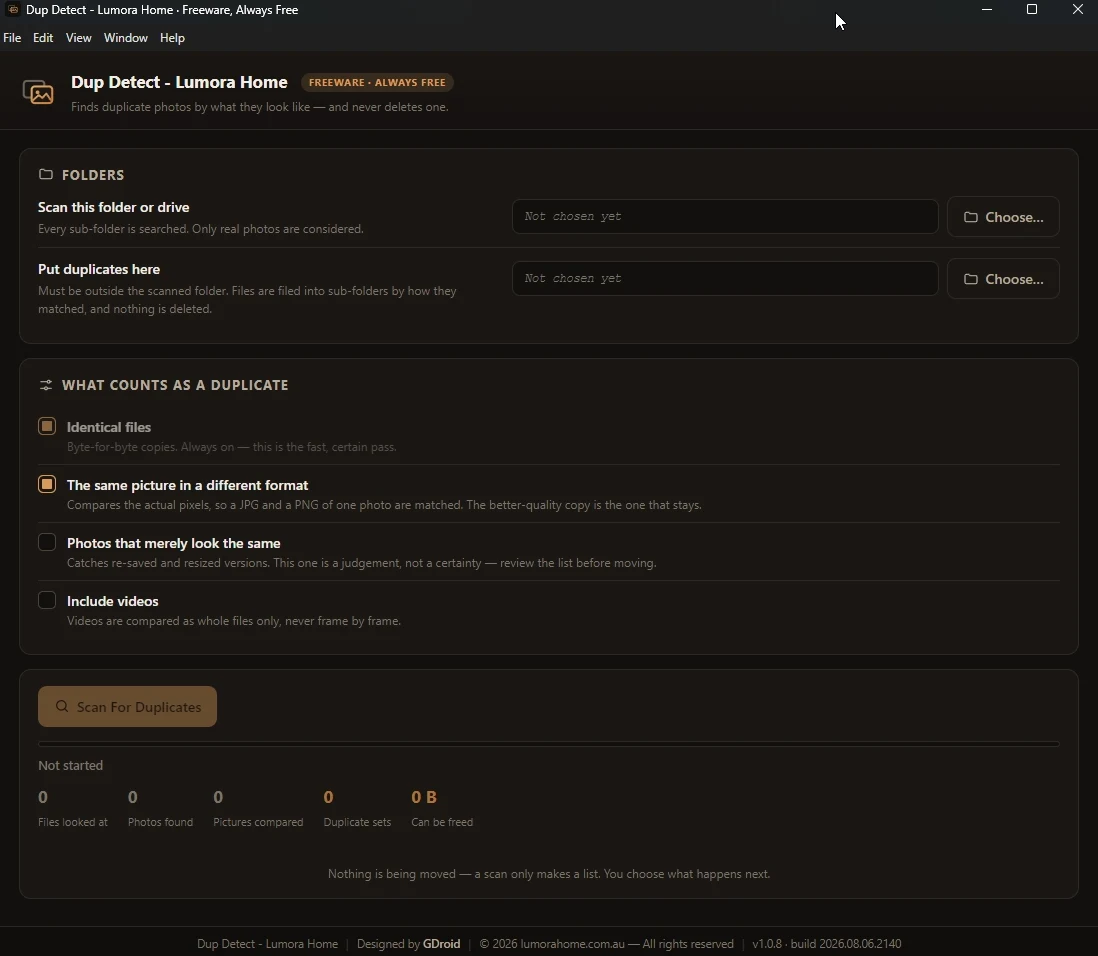Click the sliders icon beside What Counts
1098x956 pixels.
(x=46, y=385)
